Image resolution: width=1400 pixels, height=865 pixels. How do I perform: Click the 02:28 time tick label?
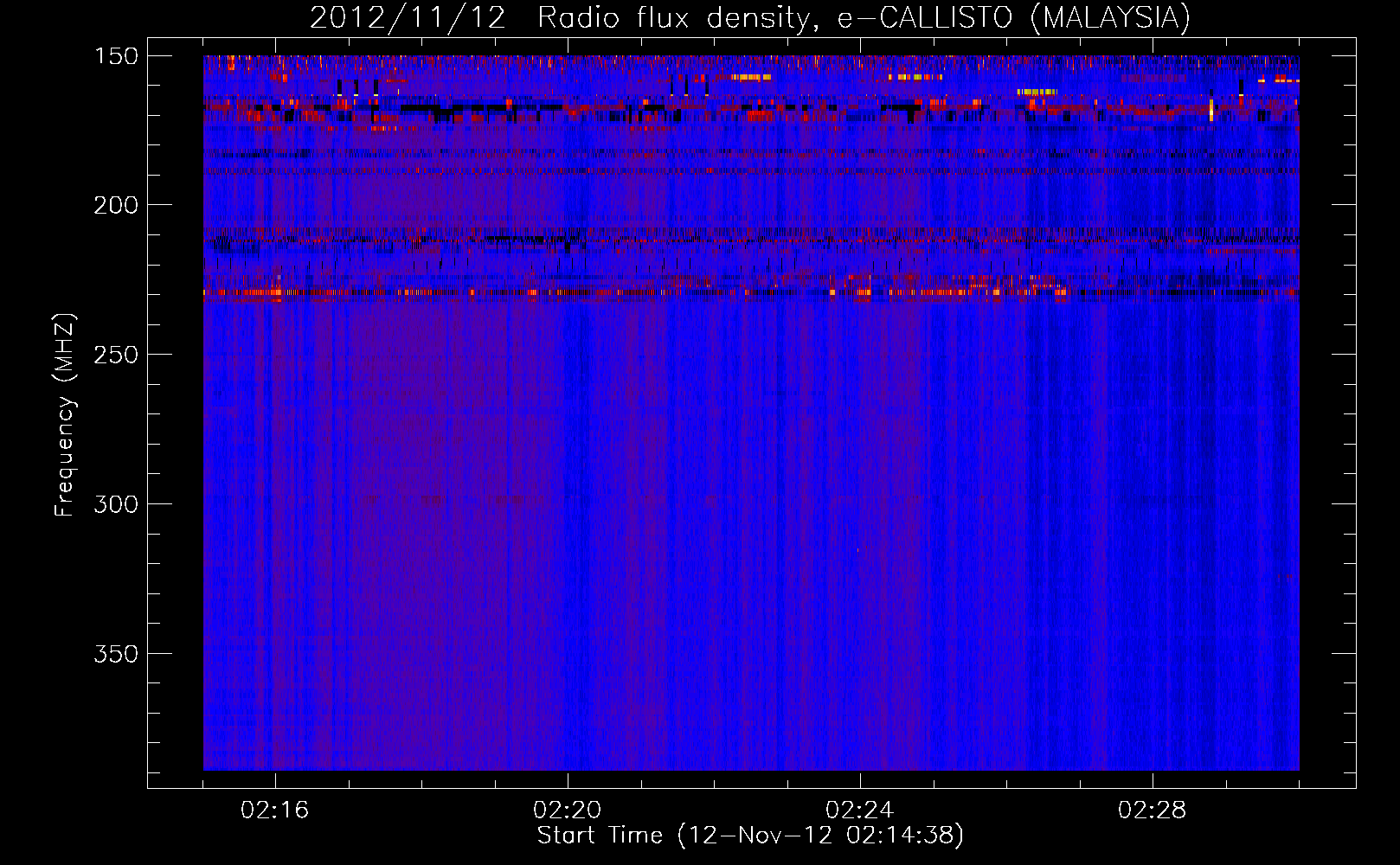1153,811
